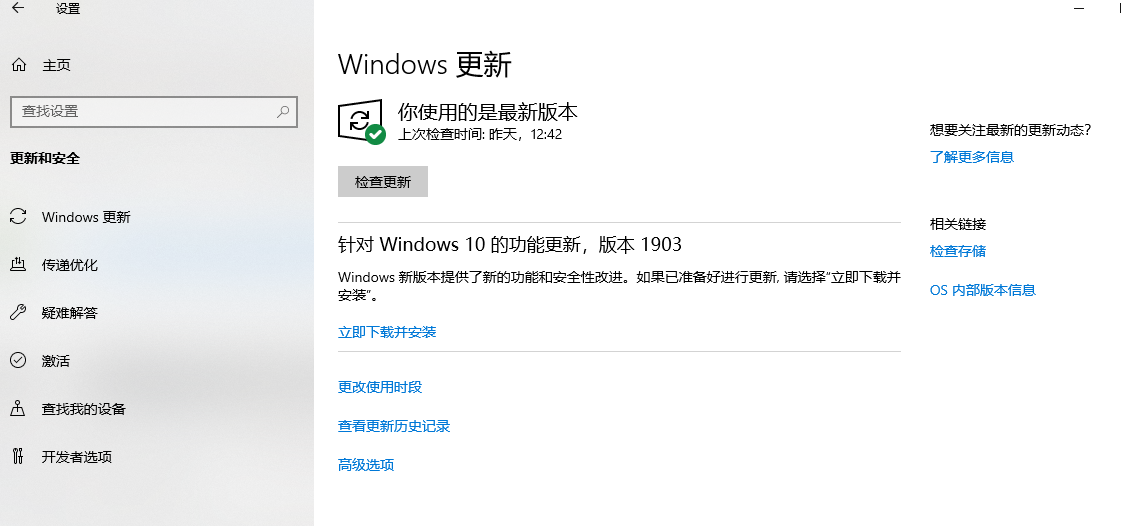Click the 立即下载并安装 link
This screenshot has height=526, width=1121.
tap(387, 332)
